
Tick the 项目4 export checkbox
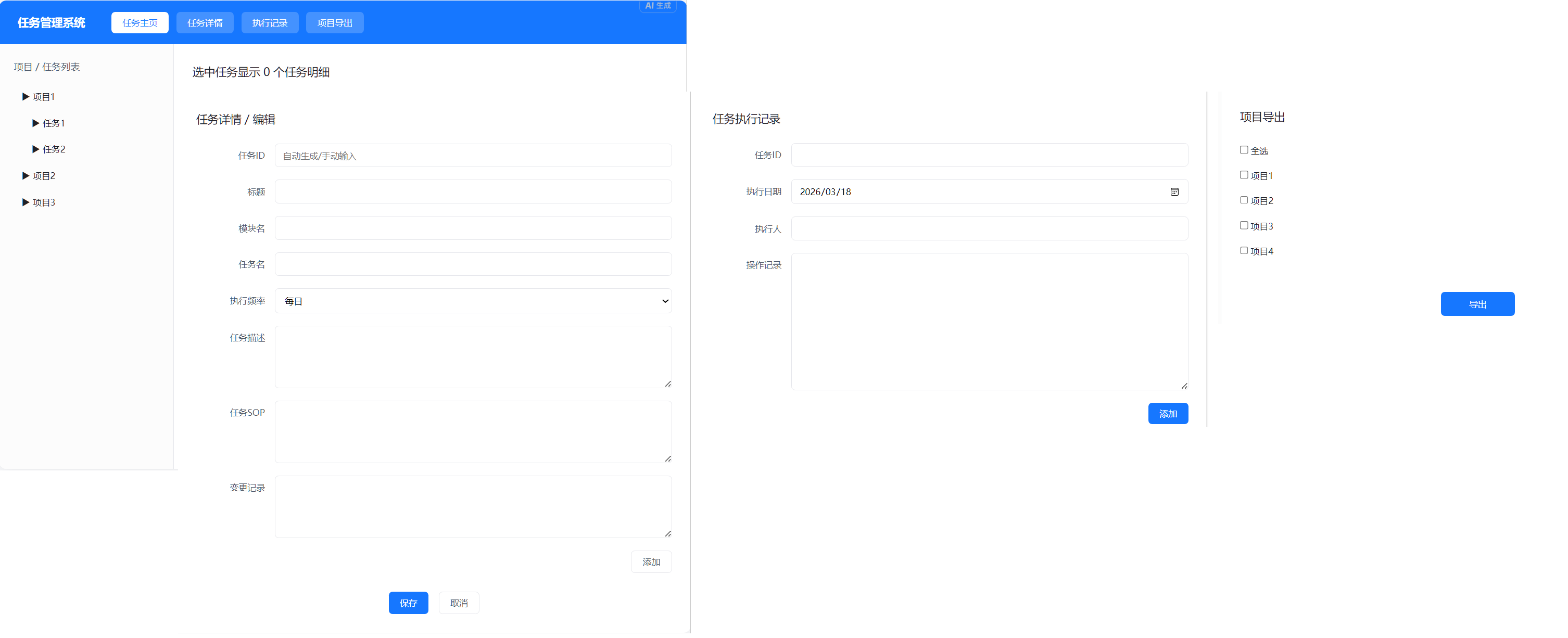(1244, 251)
